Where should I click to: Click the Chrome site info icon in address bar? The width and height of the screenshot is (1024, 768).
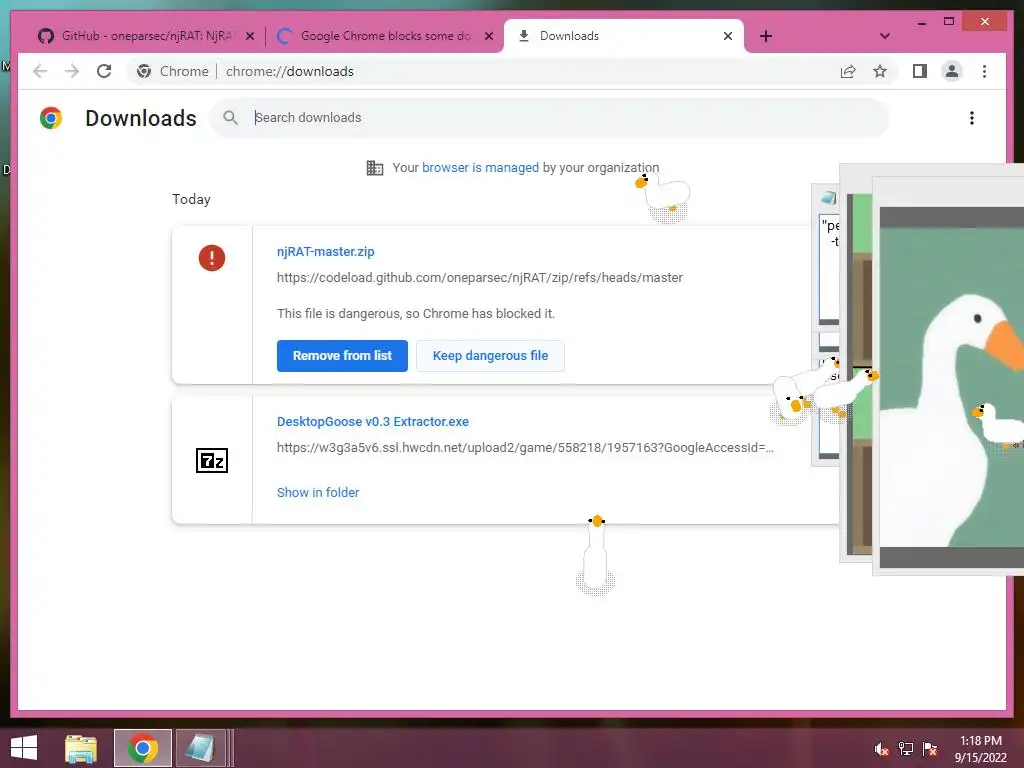click(x=144, y=71)
